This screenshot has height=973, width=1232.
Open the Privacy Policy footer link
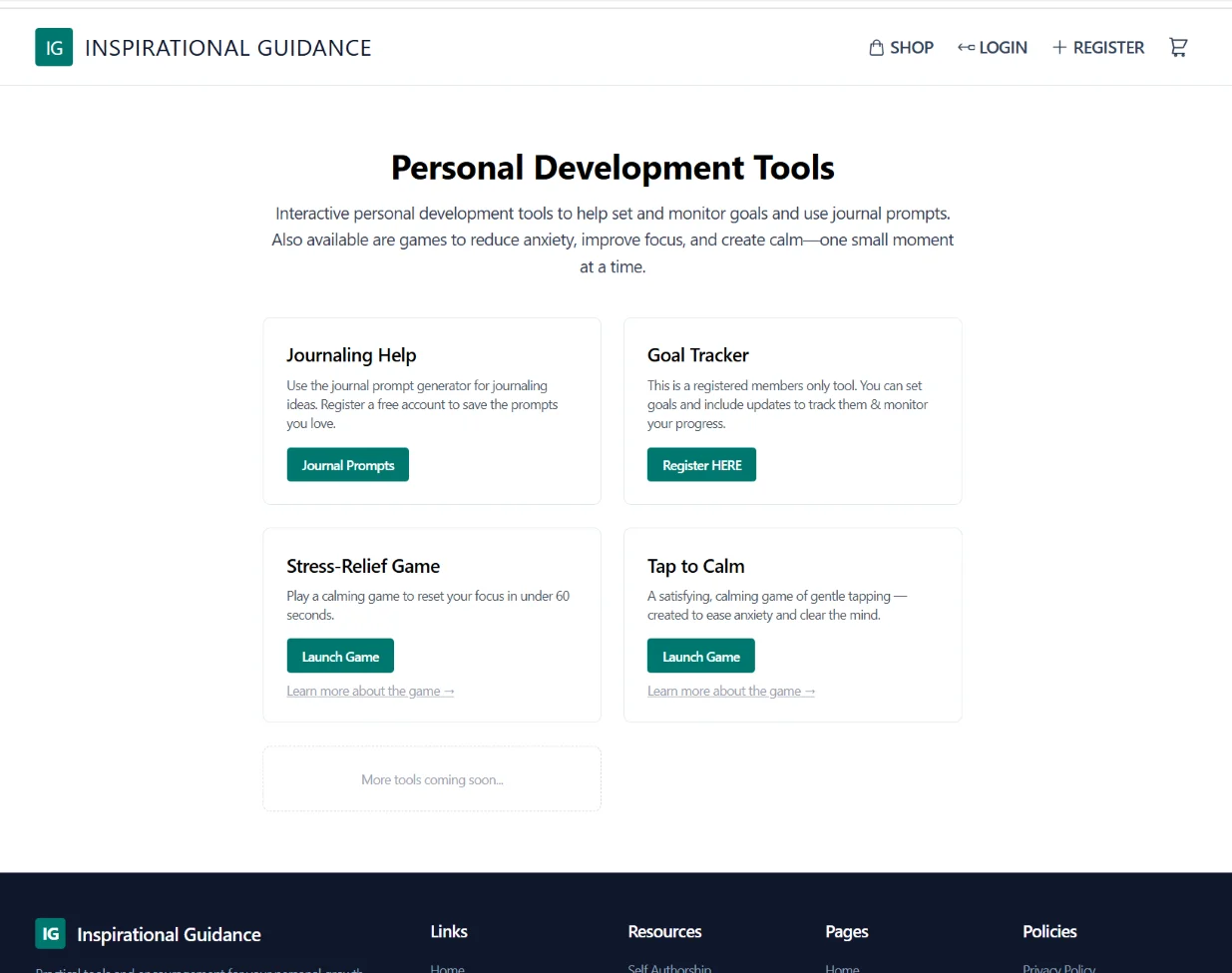point(1058,967)
